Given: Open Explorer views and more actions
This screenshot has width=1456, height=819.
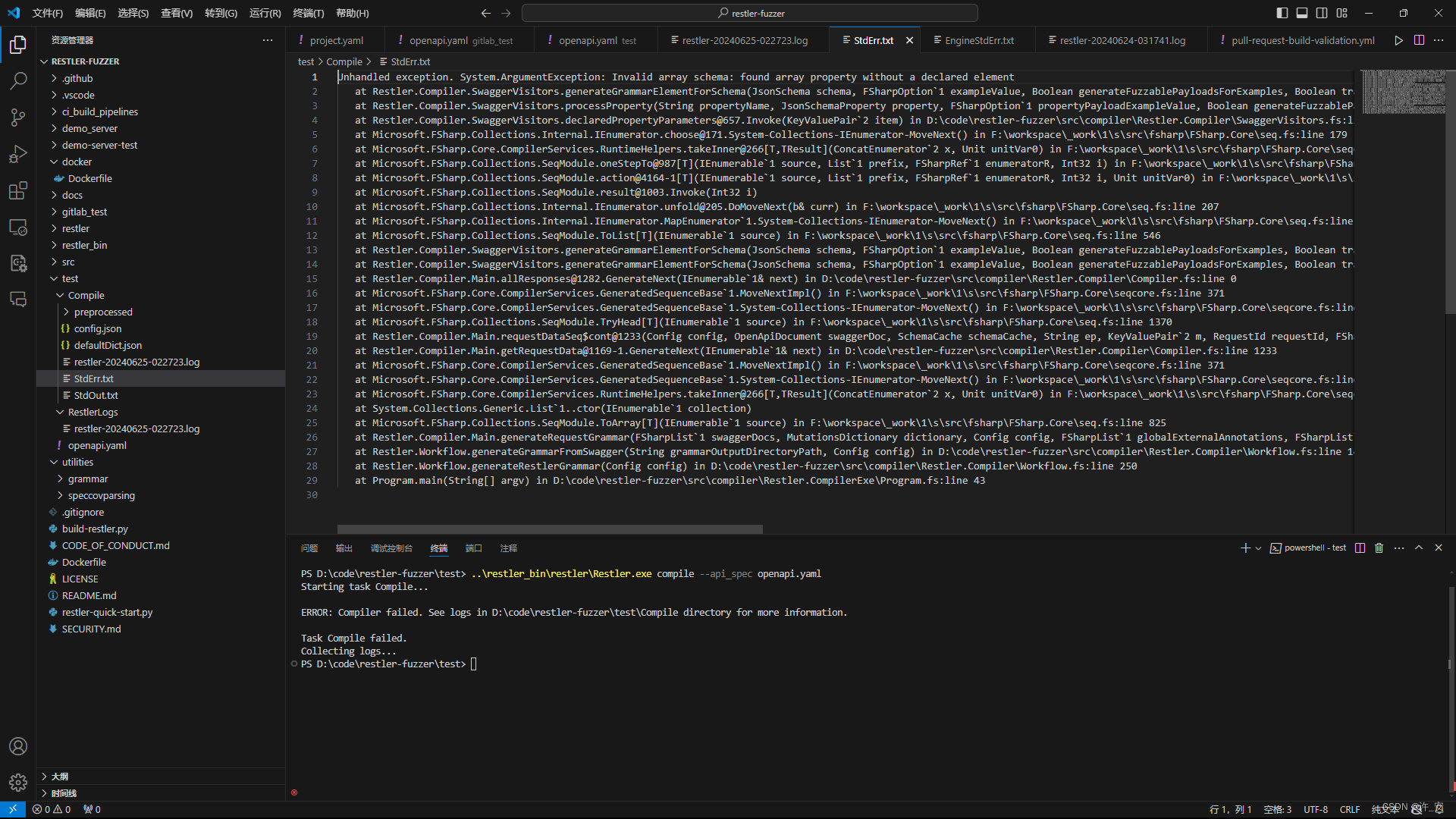Looking at the screenshot, I should [x=268, y=40].
